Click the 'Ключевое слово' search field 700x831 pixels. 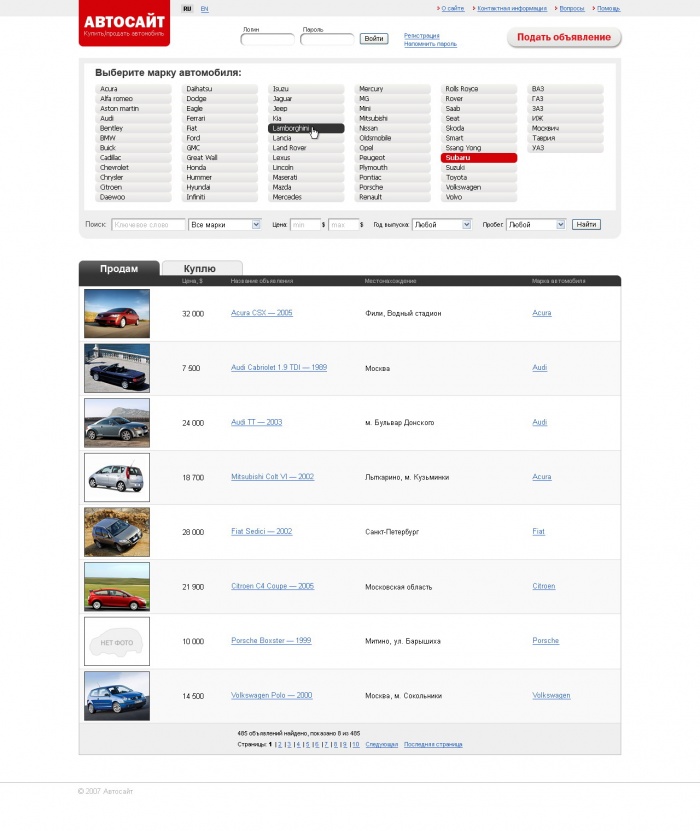point(148,225)
